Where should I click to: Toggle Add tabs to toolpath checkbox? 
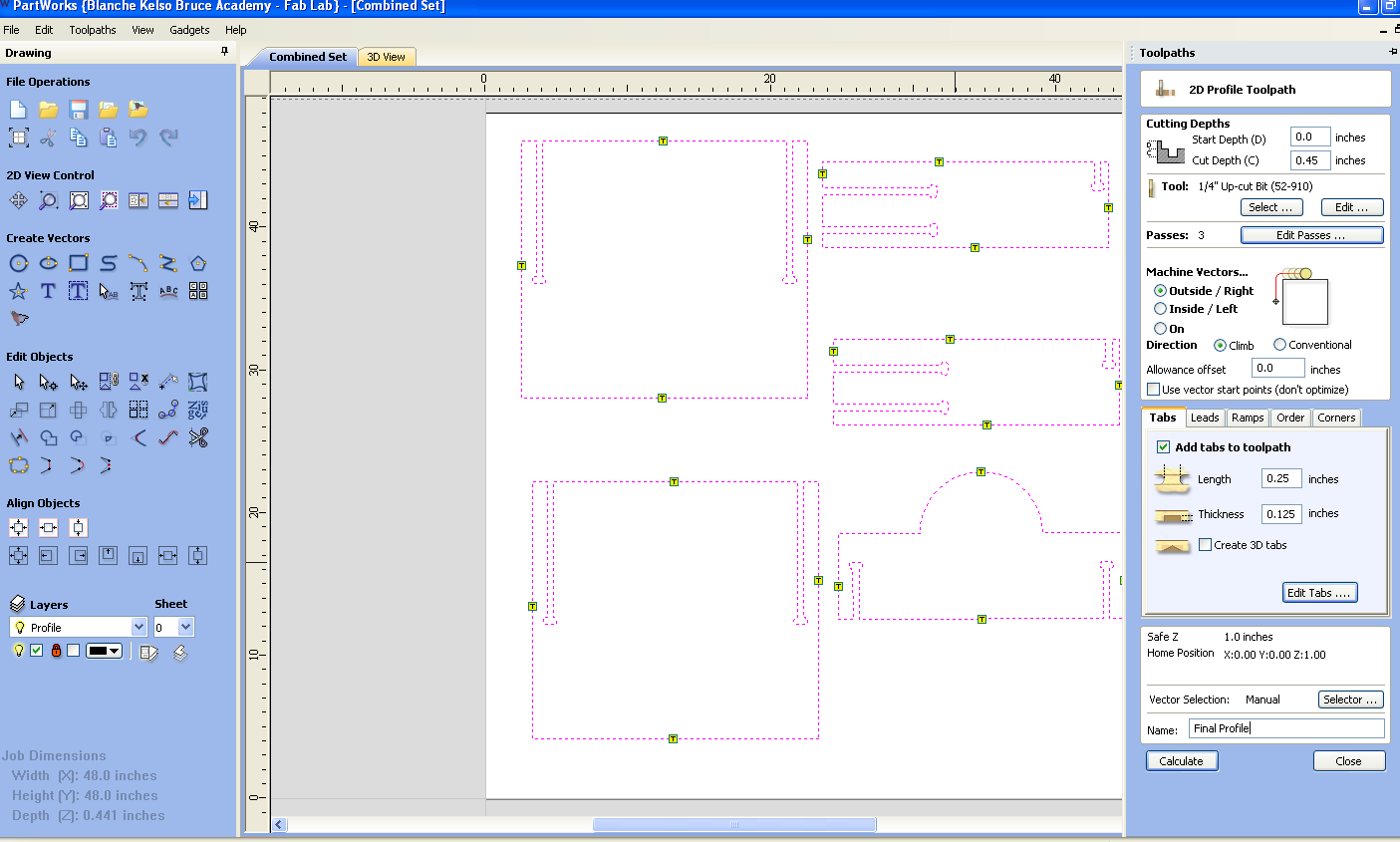(1163, 447)
